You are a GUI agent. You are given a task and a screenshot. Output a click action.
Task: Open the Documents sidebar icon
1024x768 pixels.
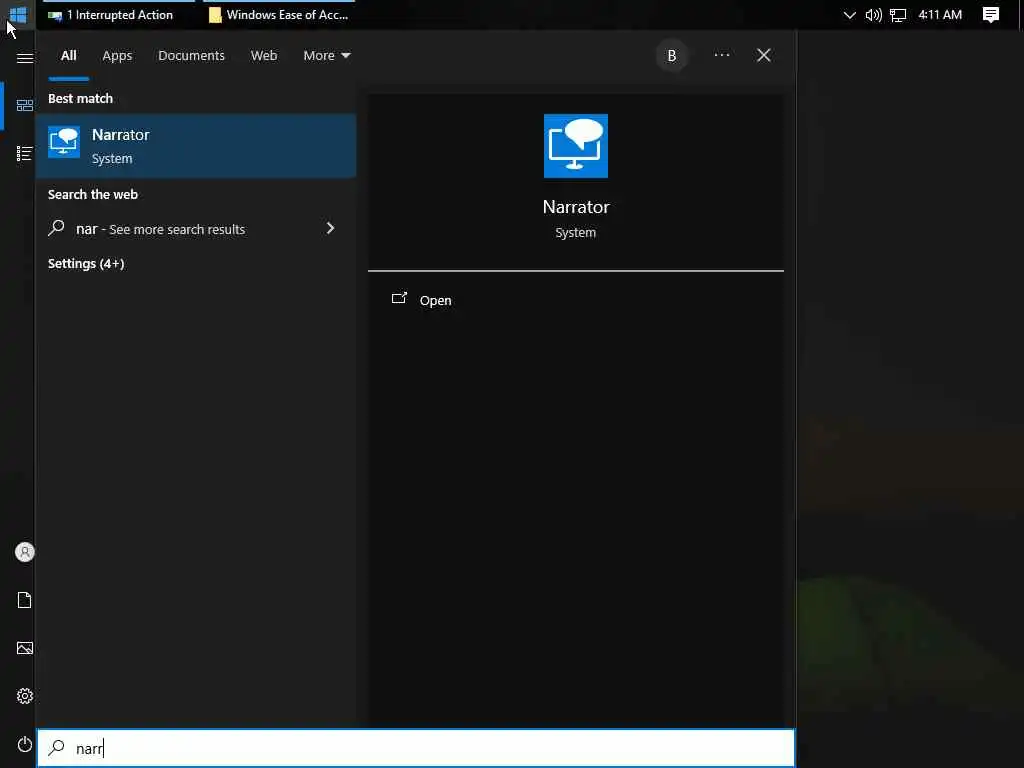tap(25, 600)
